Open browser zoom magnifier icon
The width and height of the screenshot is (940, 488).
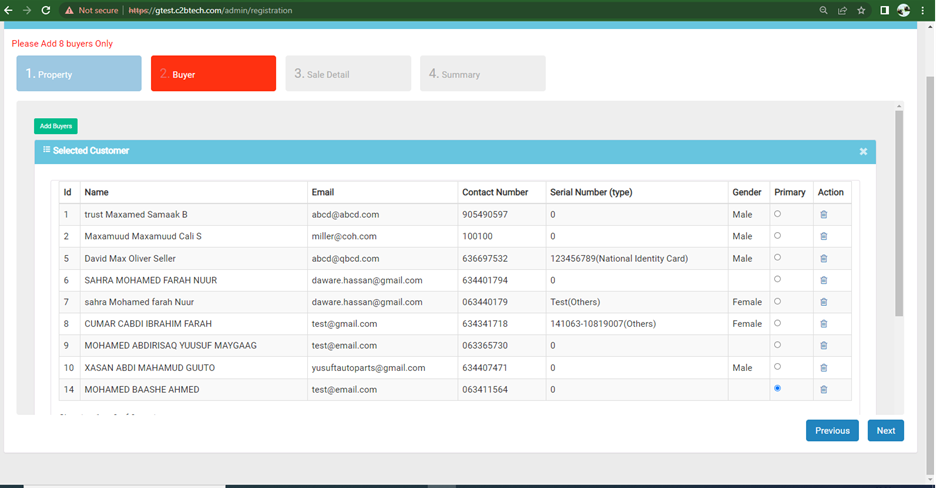[823, 10]
